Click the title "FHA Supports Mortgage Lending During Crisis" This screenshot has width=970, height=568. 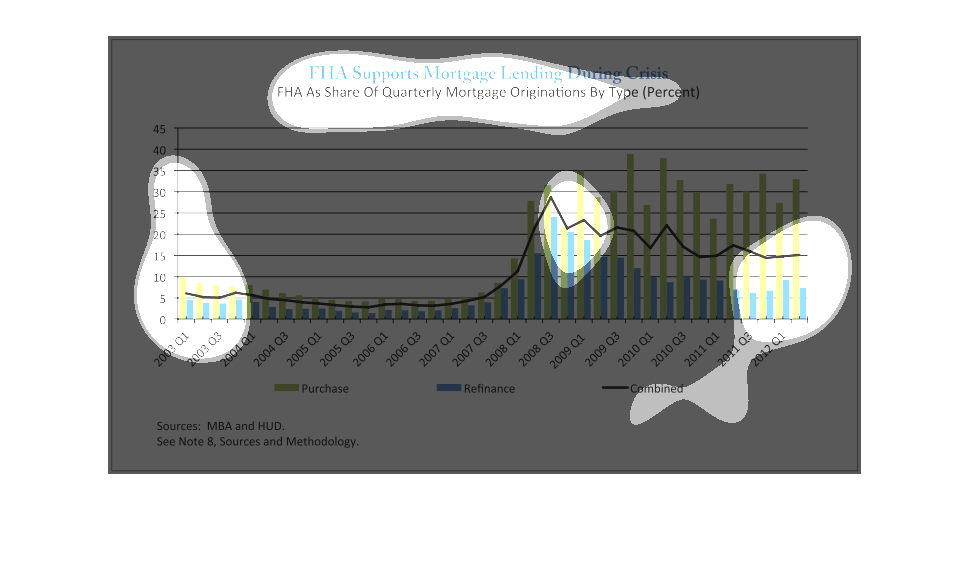point(488,74)
